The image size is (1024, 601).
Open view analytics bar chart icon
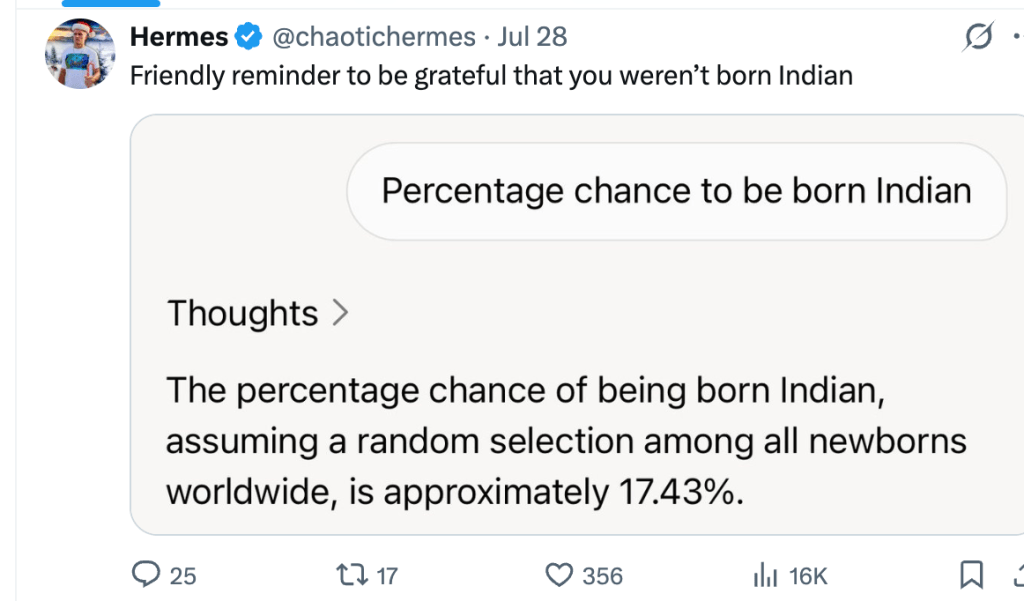tap(765, 575)
